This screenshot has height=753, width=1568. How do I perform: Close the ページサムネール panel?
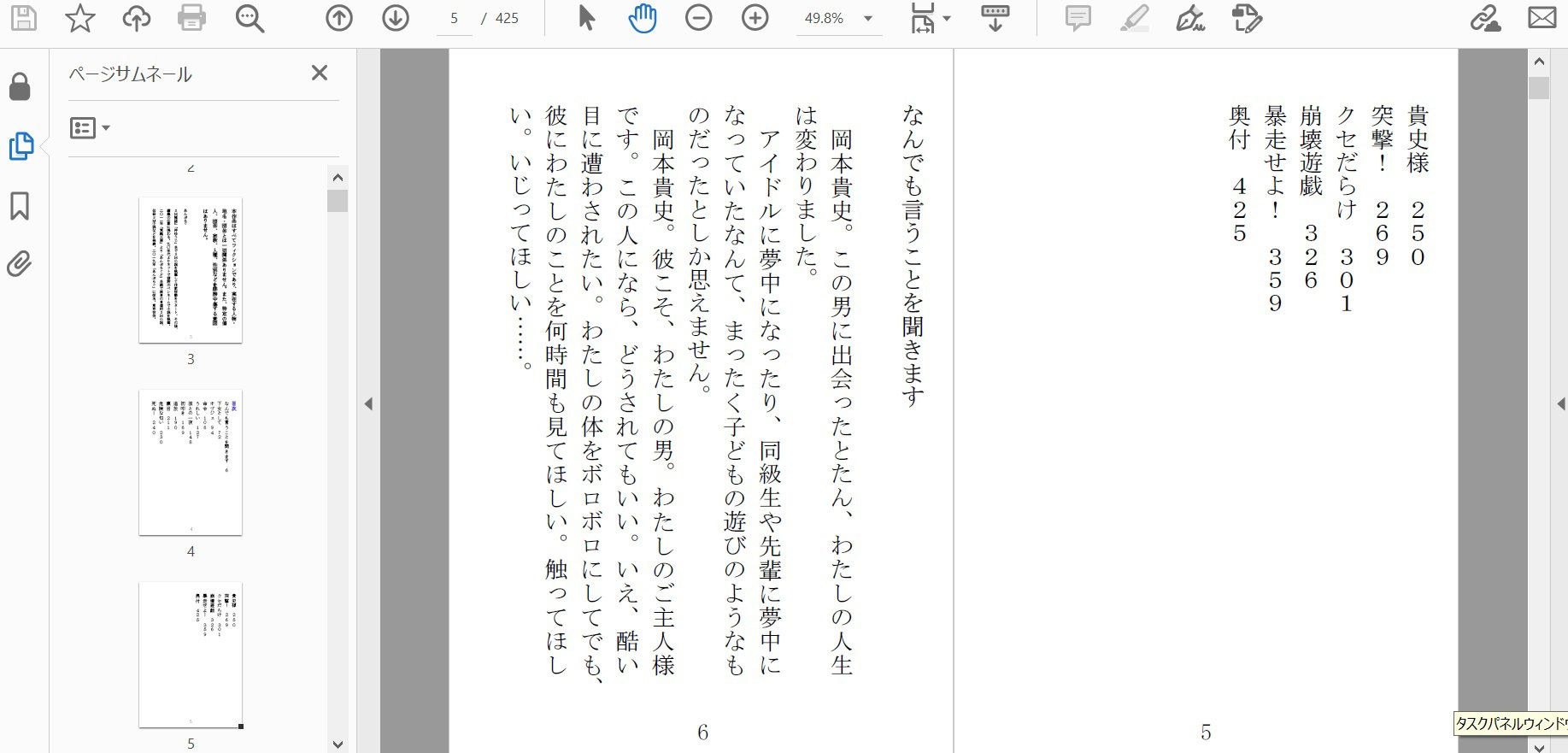pos(320,73)
